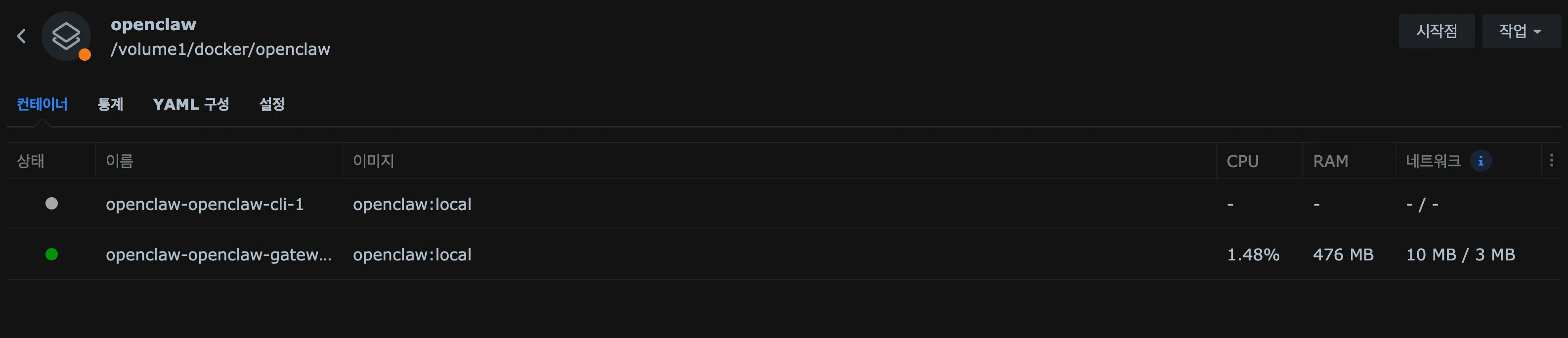Click the back arrow icon
This screenshot has width=1568, height=338.
coord(22,37)
